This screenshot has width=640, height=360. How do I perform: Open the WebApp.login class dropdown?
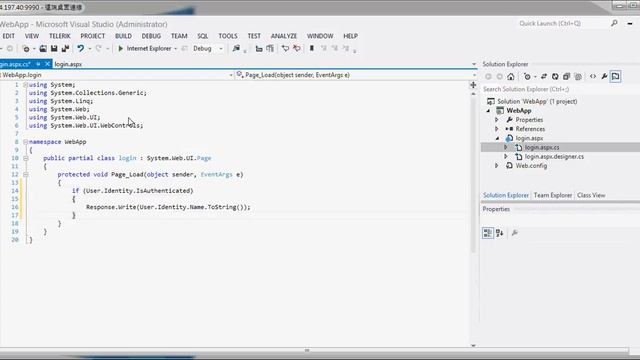pyautogui.click(x=231, y=75)
